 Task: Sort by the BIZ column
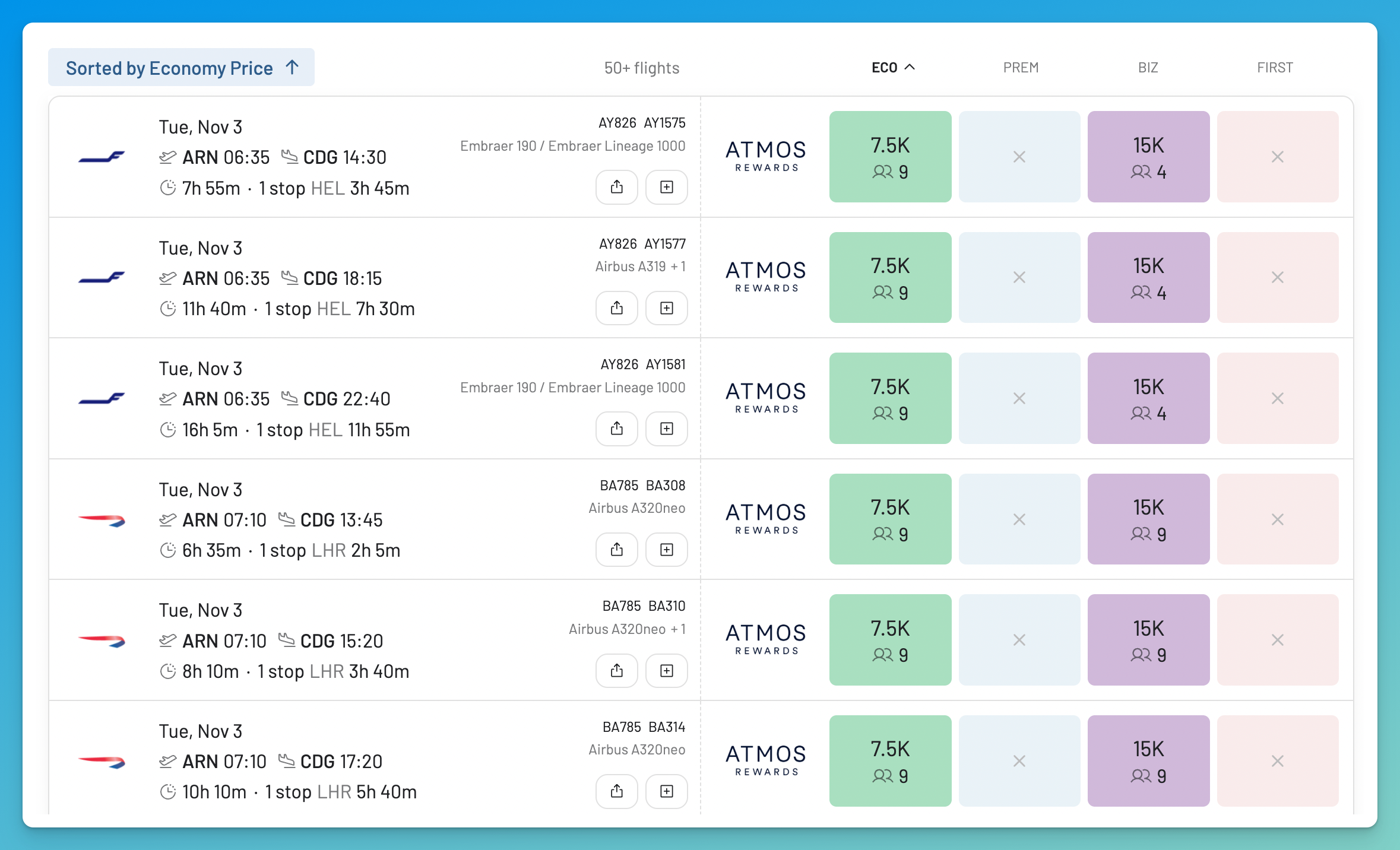pyautogui.click(x=1148, y=68)
